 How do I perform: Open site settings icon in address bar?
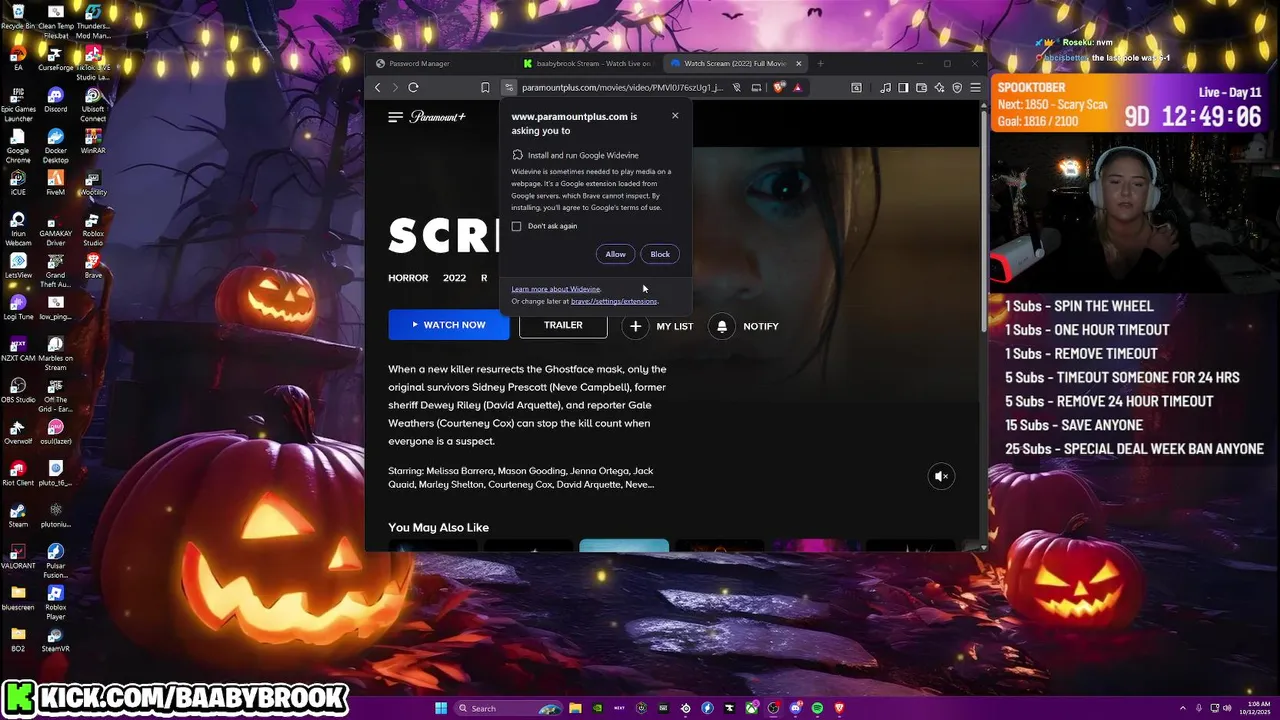pyautogui.click(x=508, y=88)
